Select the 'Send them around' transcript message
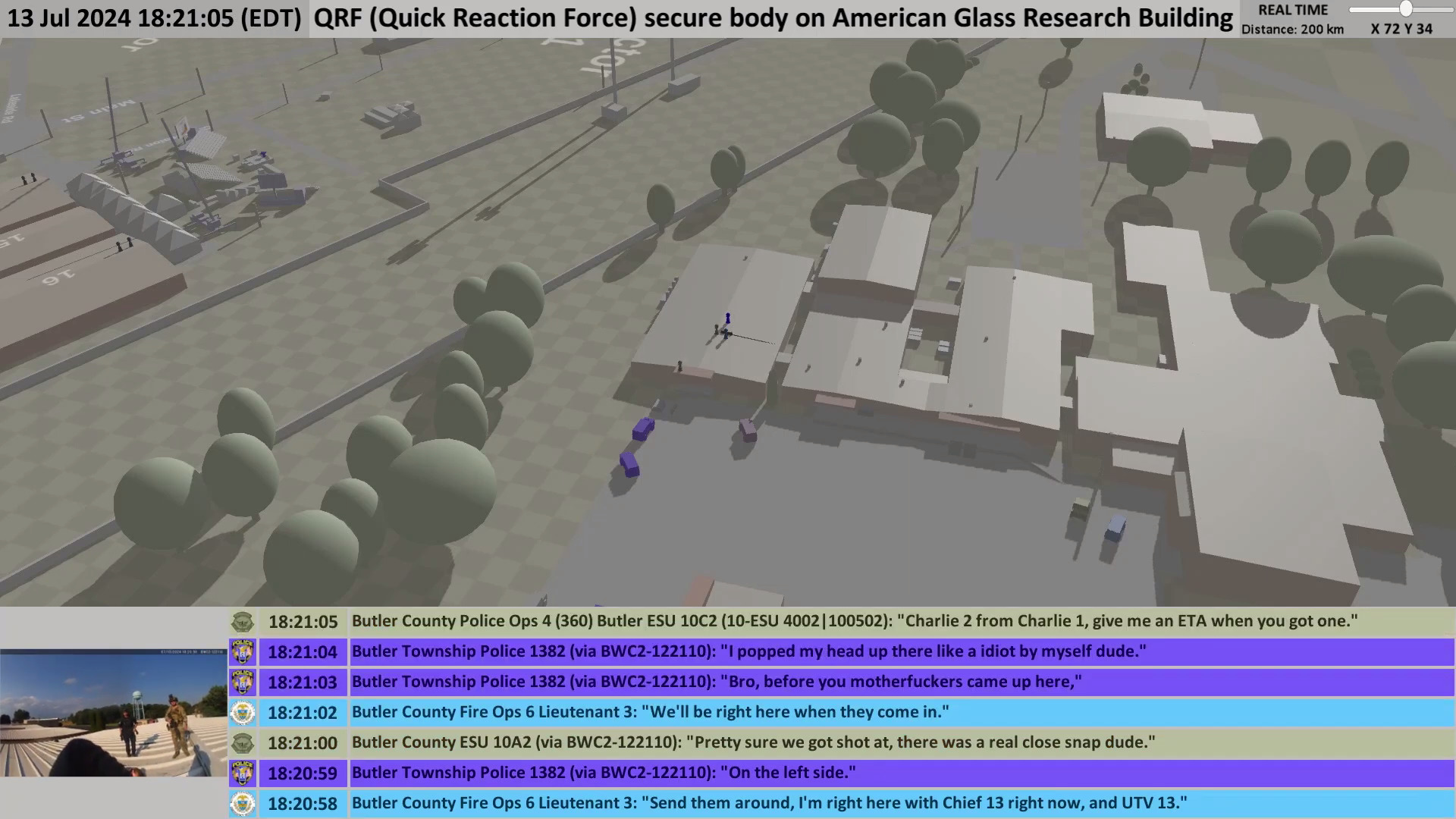The image size is (1456, 819). click(x=769, y=804)
